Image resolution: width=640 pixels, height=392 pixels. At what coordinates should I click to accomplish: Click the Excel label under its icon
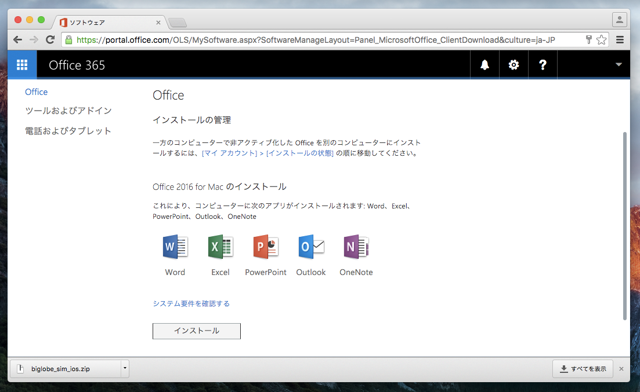[x=220, y=272]
